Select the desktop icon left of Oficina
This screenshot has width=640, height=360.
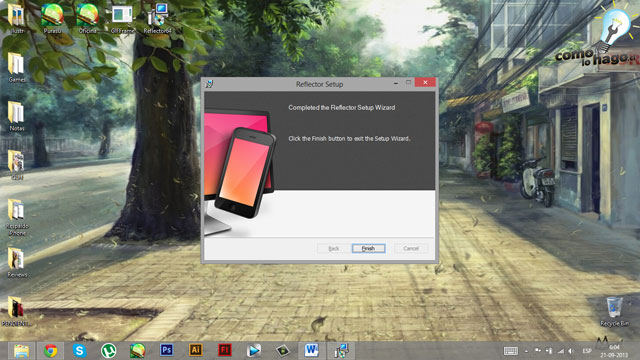(x=52, y=18)
